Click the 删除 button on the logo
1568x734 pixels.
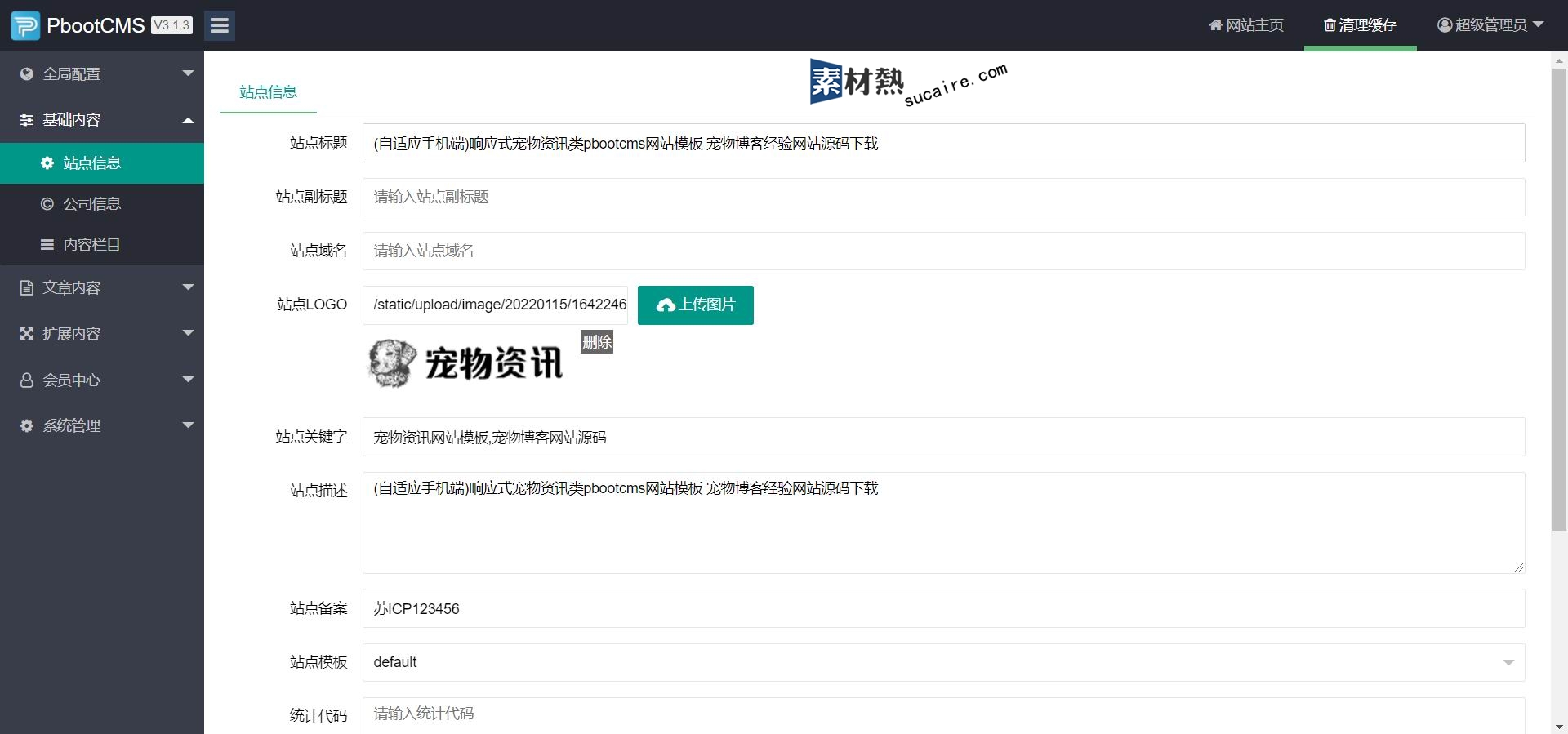(x=597, y=342)
